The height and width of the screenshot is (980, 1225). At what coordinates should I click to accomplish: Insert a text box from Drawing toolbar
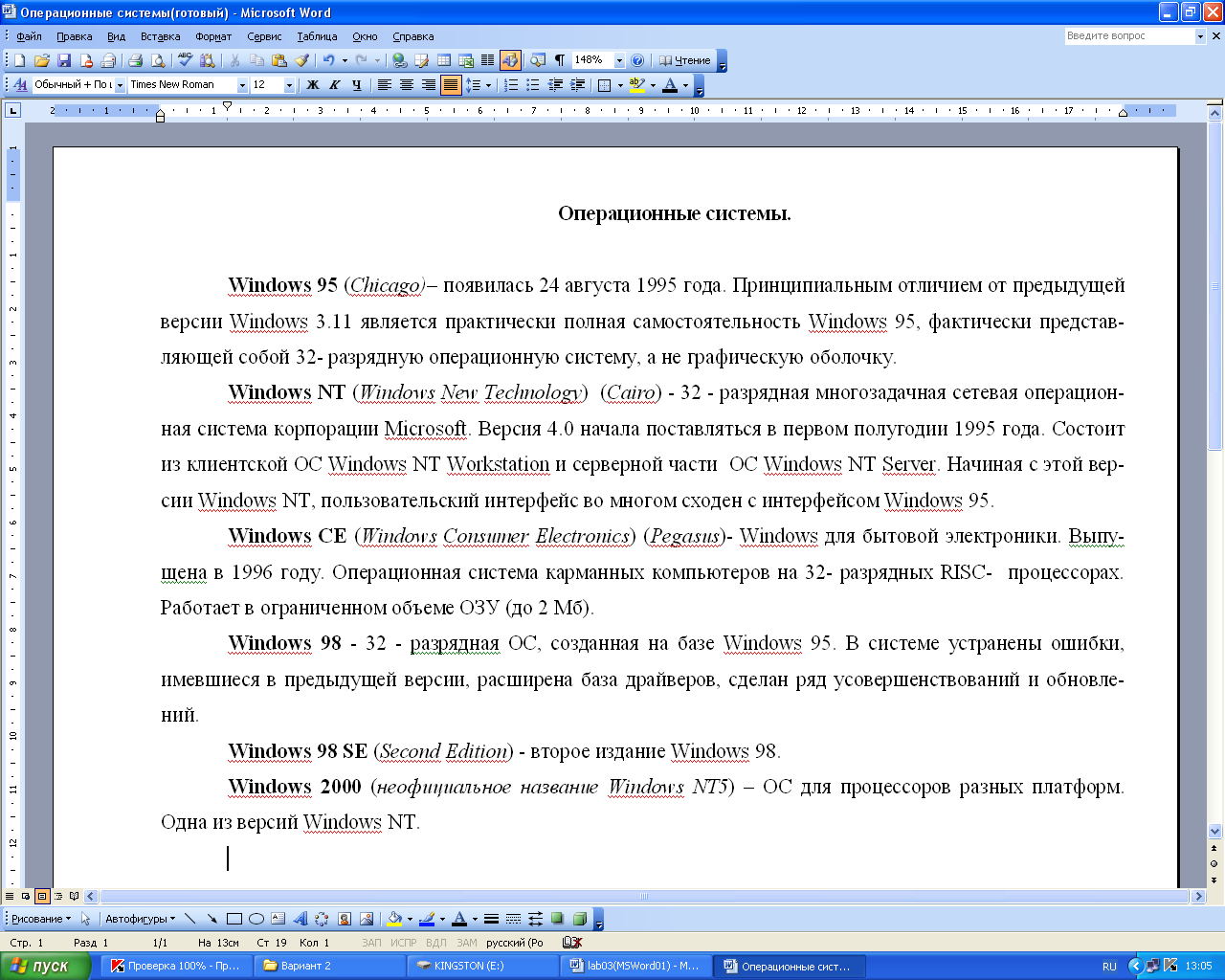(x=278, y=919)
